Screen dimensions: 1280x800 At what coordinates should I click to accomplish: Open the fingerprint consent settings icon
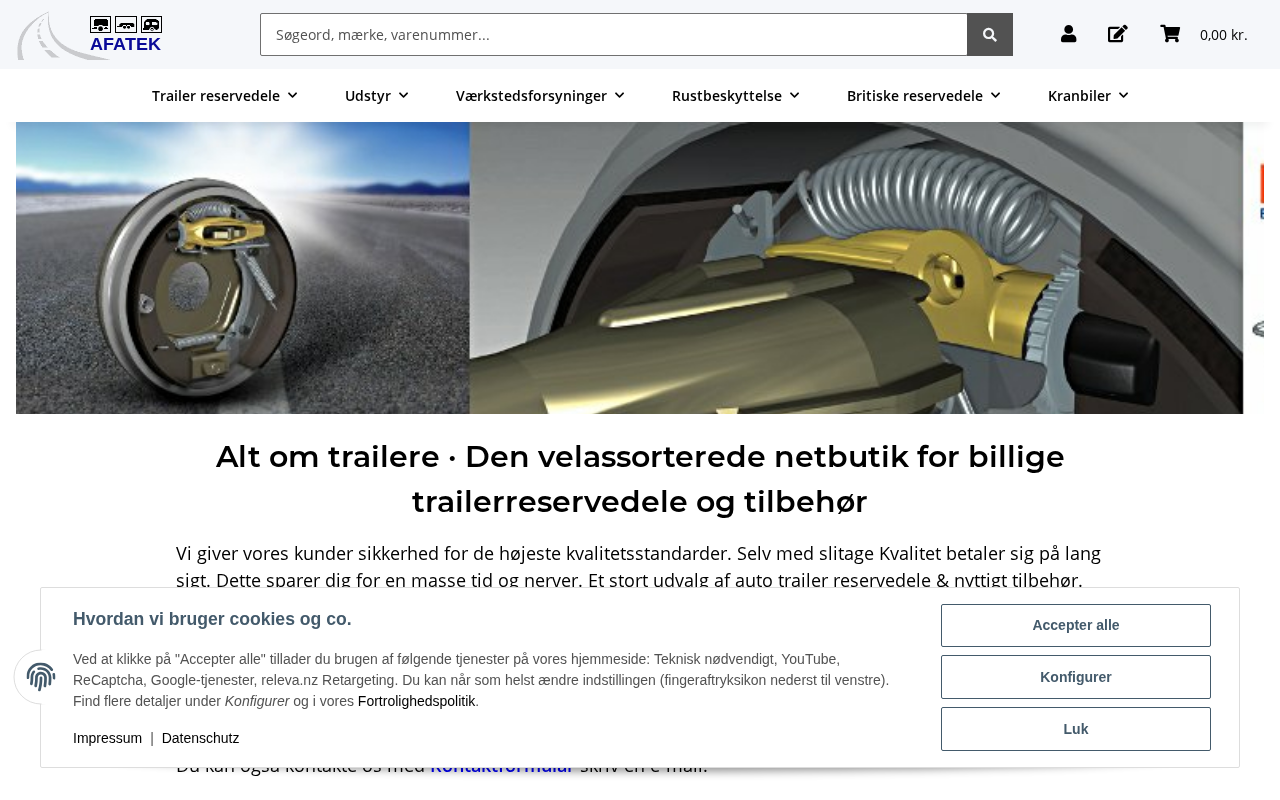(x=41, y=677)
